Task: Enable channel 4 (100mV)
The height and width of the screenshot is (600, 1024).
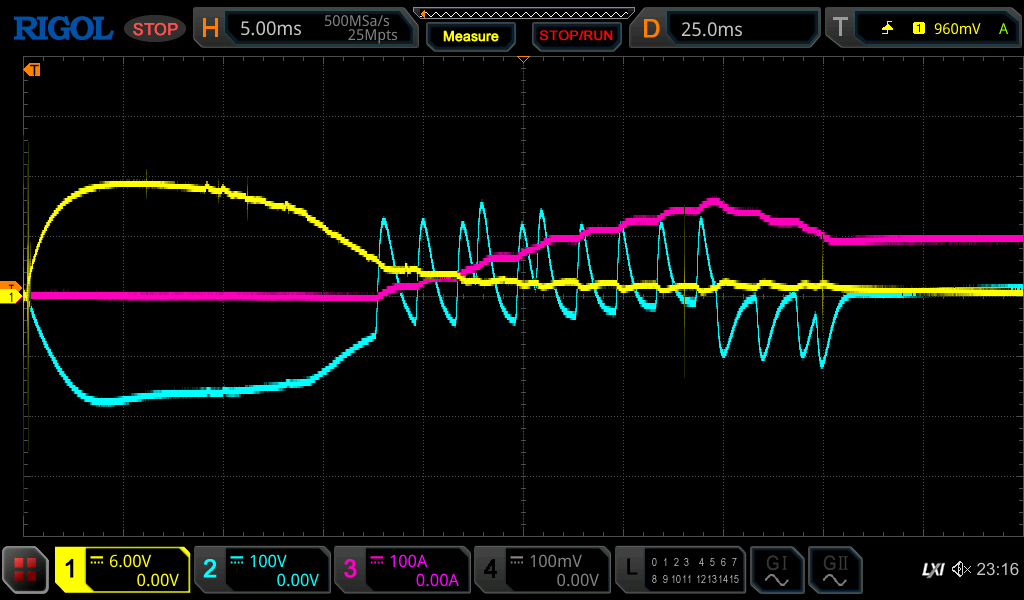Action: coord(541,570)
